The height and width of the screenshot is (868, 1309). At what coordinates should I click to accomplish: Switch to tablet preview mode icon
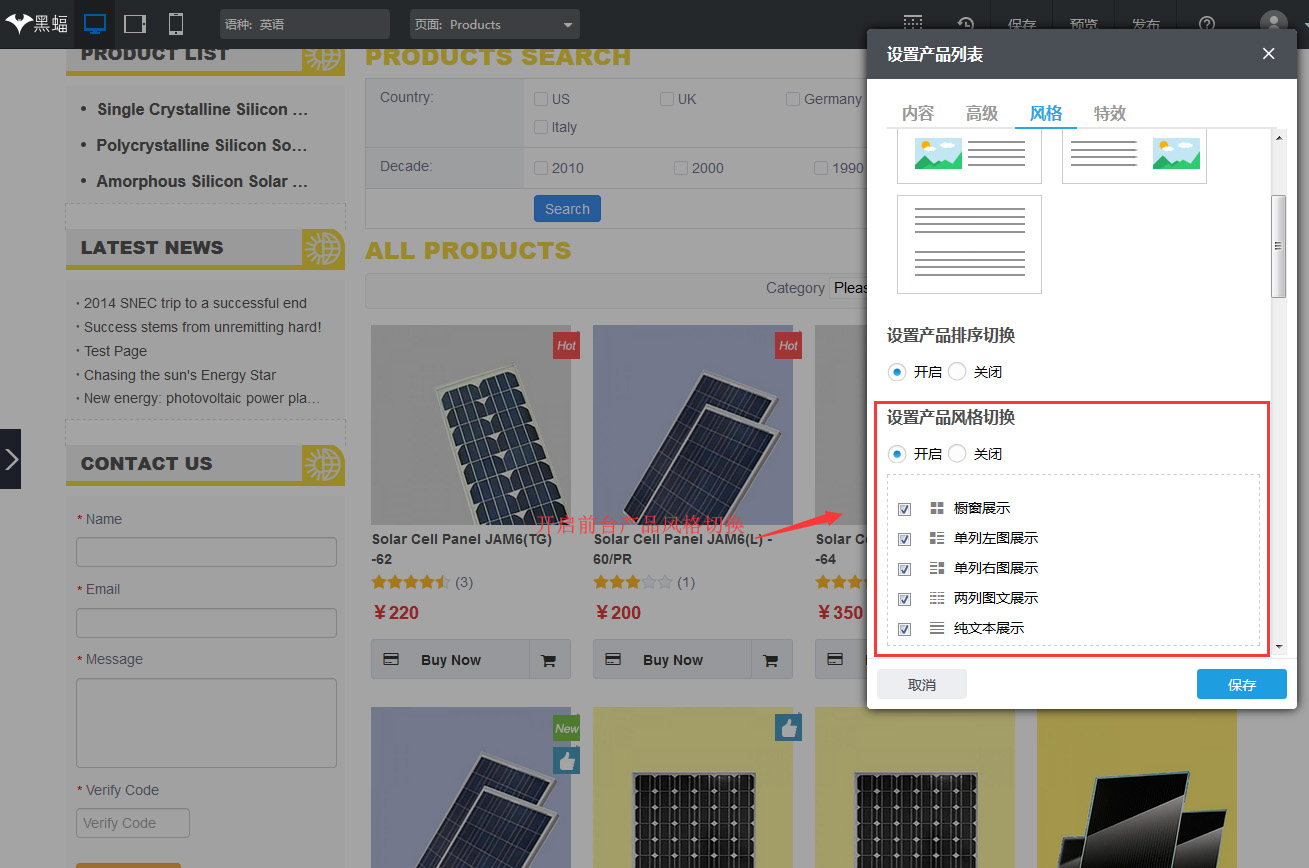(x=135, y=24)
